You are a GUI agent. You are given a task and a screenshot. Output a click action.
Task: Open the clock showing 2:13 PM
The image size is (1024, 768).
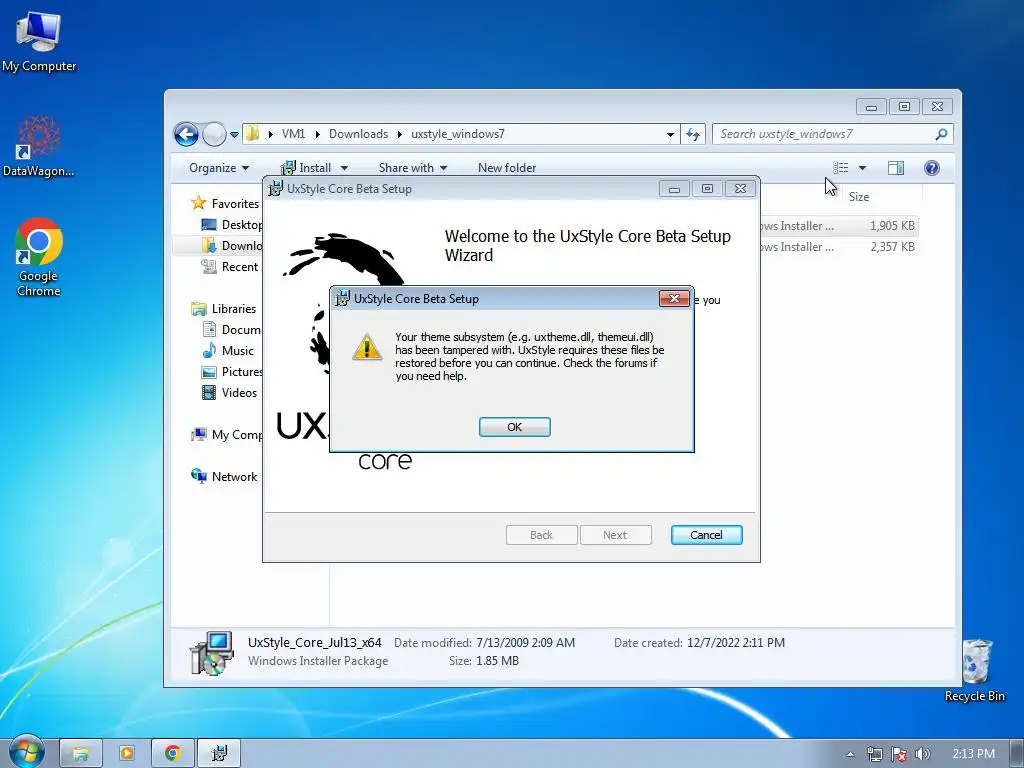point(973,754)
